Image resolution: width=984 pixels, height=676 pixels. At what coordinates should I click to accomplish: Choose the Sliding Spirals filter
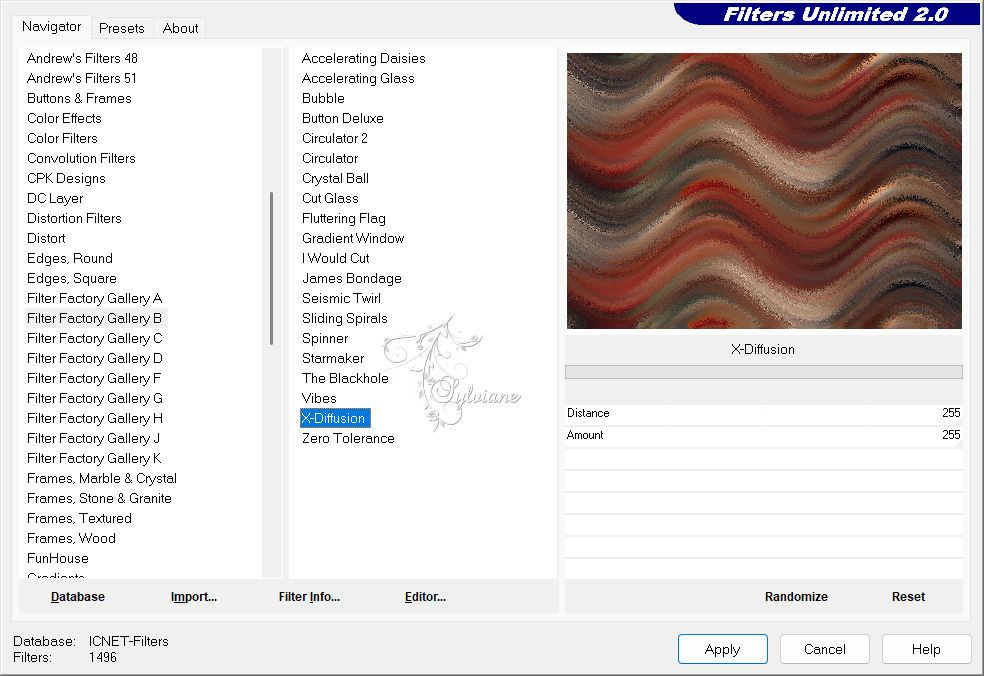345,319
